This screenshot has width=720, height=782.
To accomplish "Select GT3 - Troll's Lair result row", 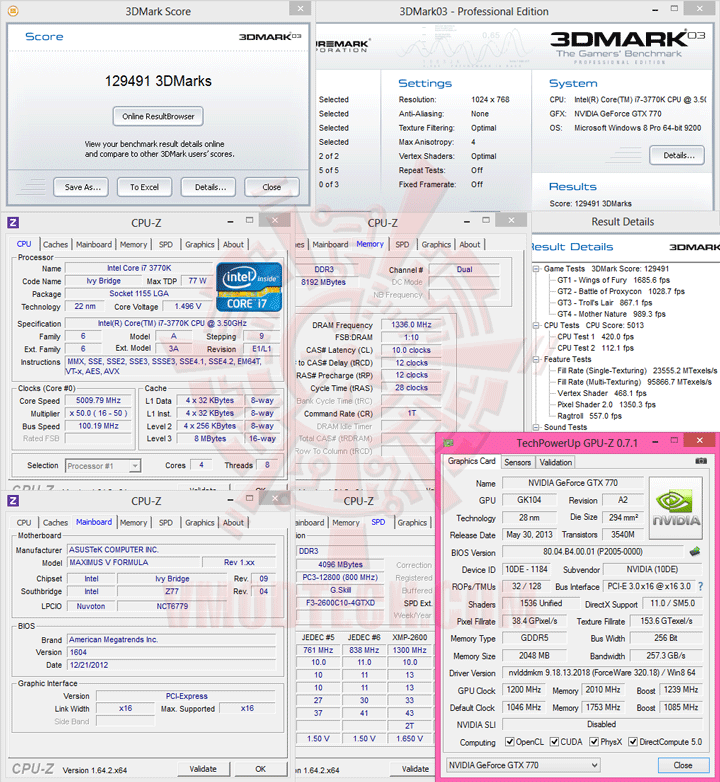I will click(604, 303).
